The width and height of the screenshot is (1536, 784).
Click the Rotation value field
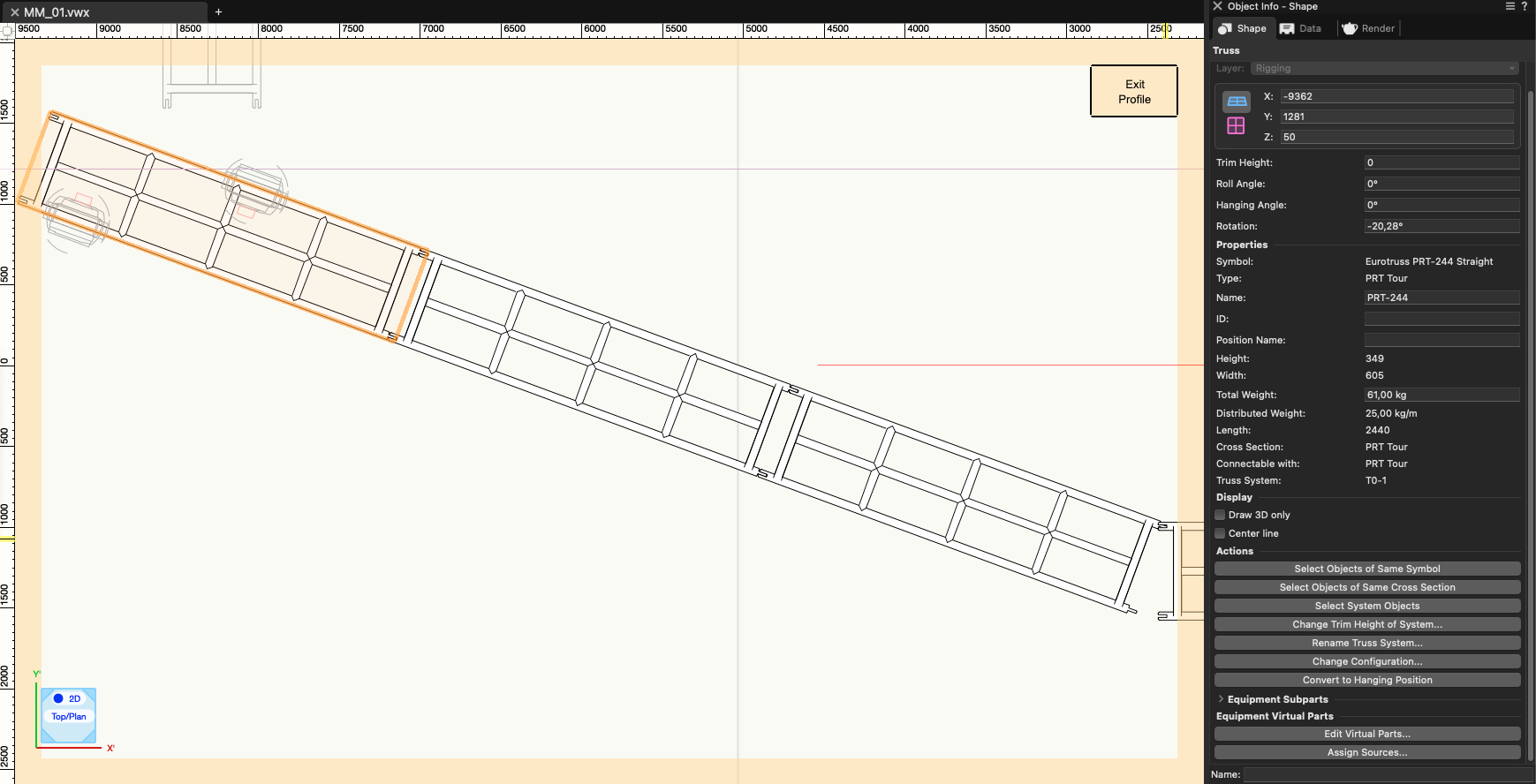[1441, 226]
